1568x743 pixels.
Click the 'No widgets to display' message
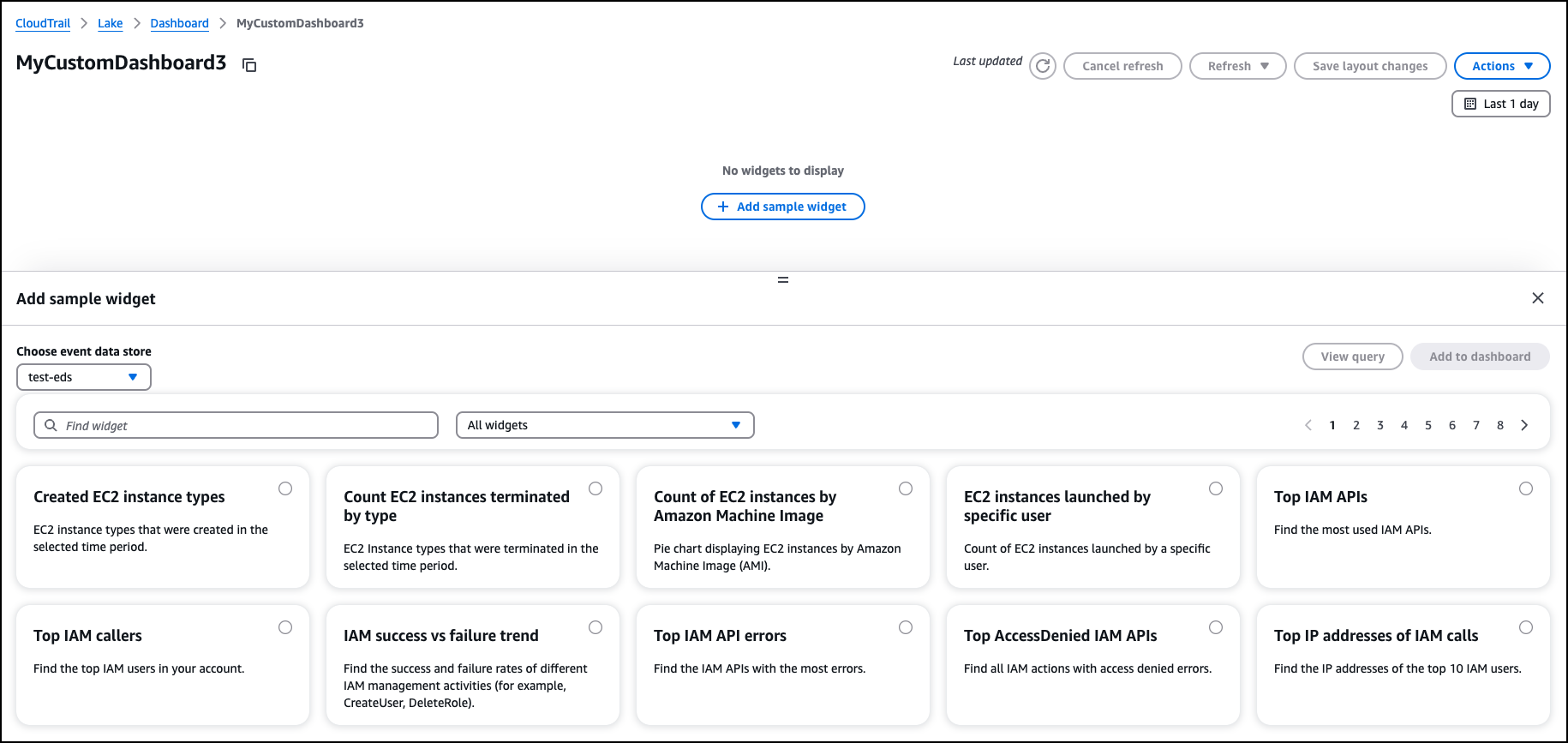click(783, 171)
